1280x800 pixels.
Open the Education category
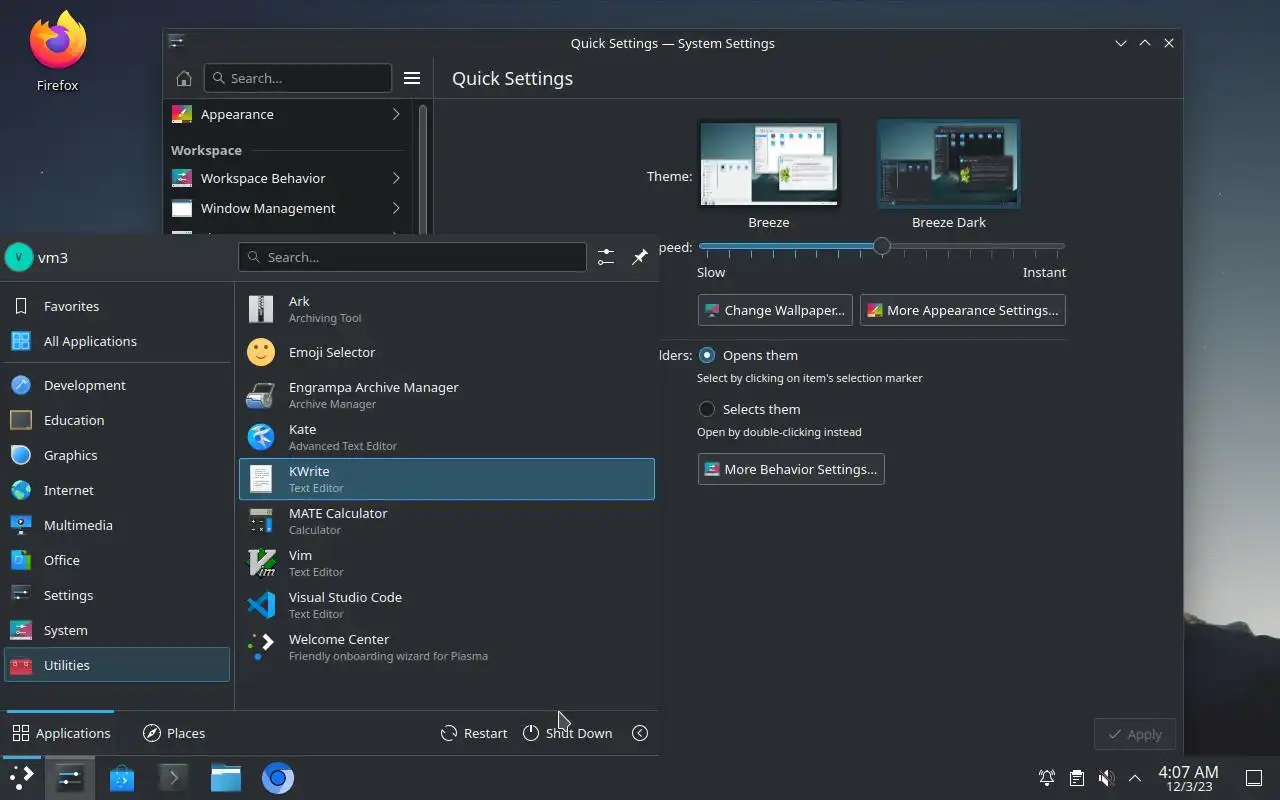117,420
